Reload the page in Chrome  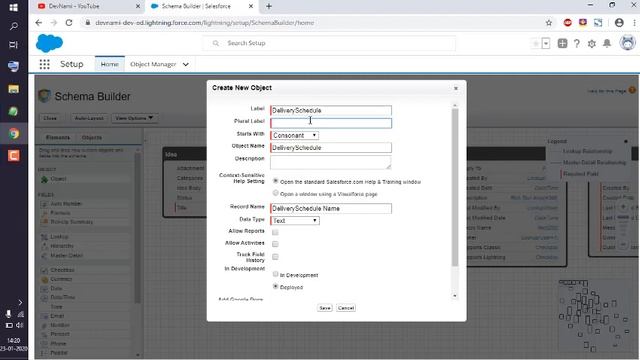pos(69,23)
